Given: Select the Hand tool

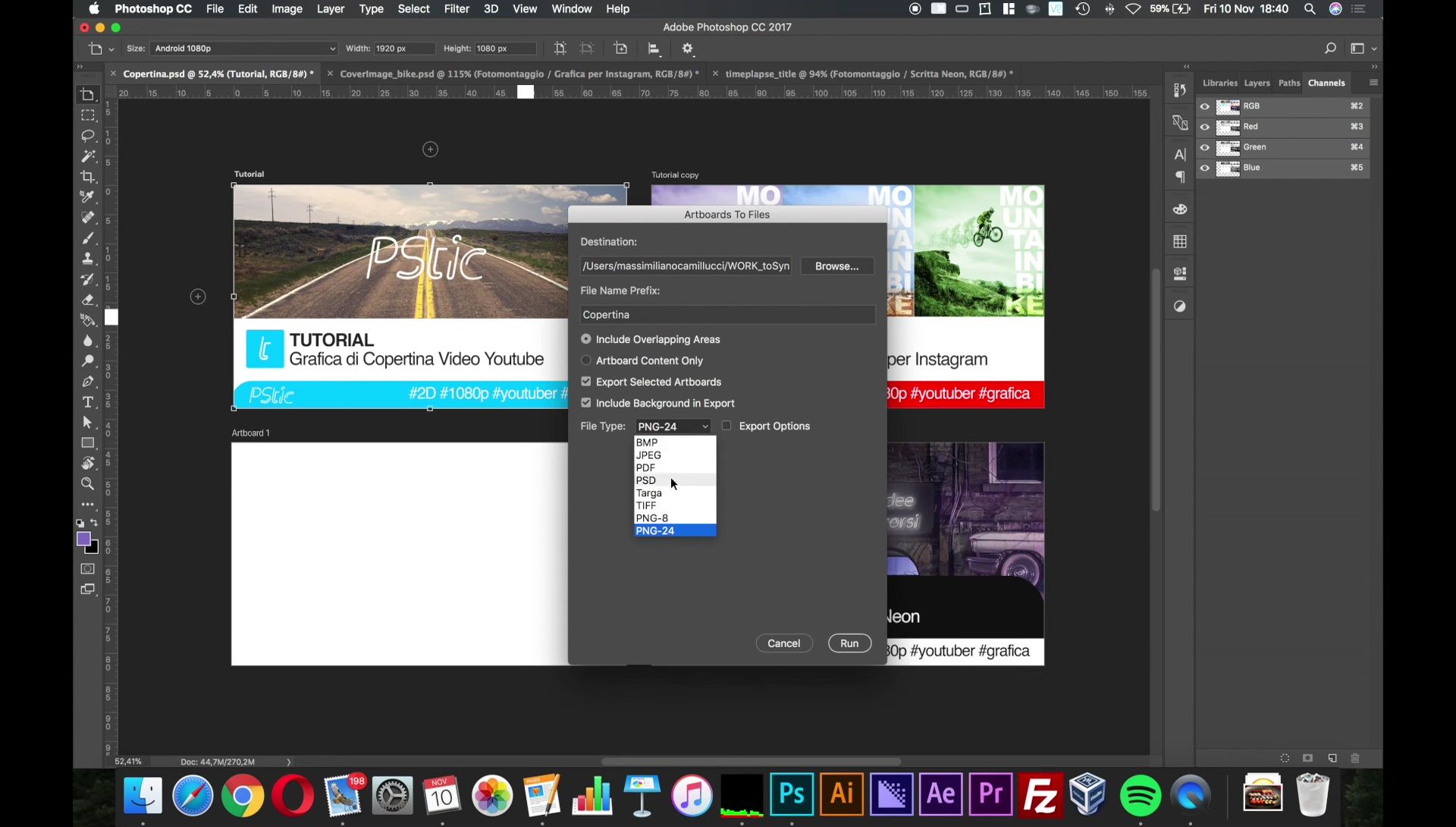Looking at the screenshot, I should click(x=88, y=464).
